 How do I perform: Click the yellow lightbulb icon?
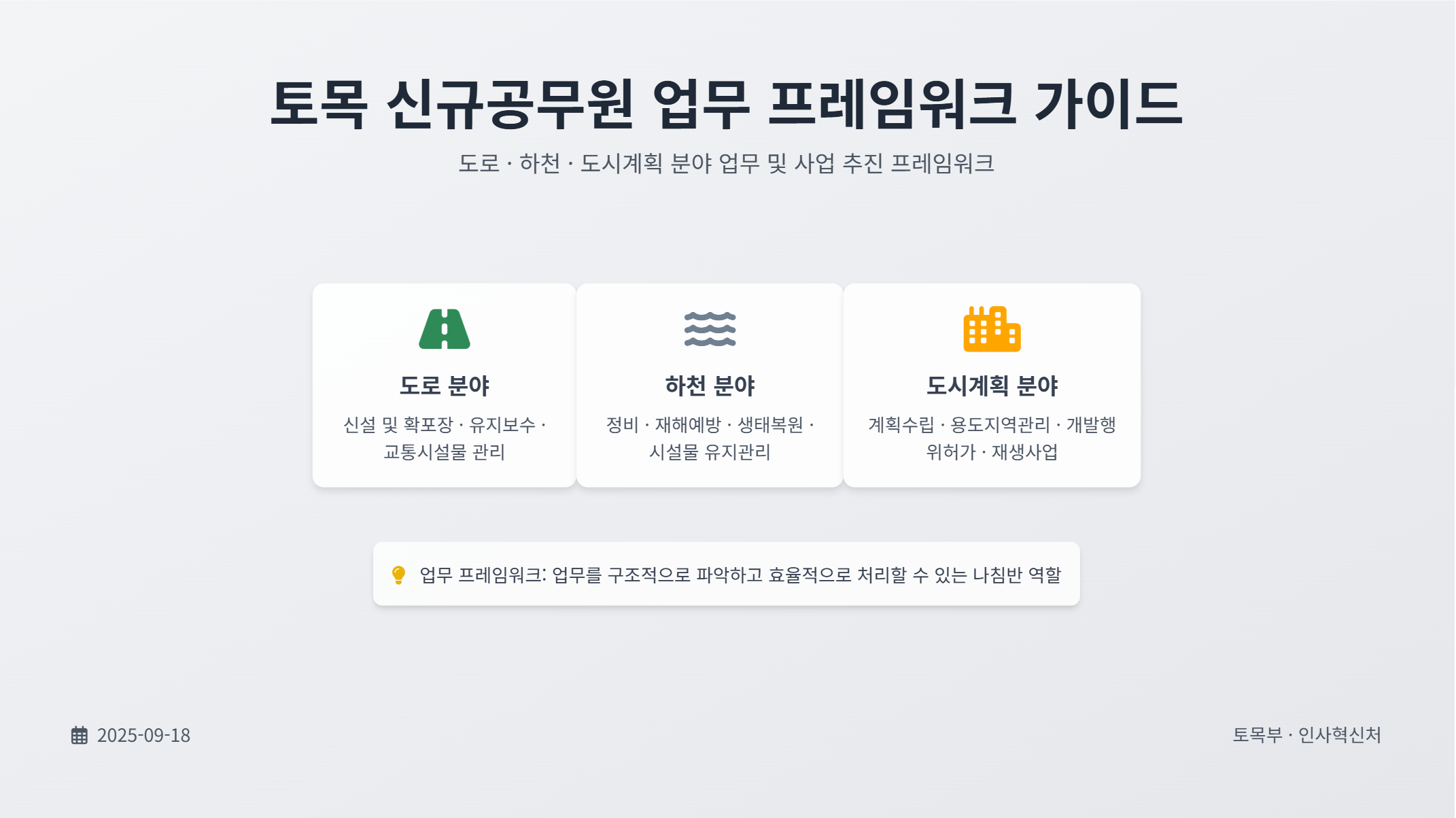399,575
